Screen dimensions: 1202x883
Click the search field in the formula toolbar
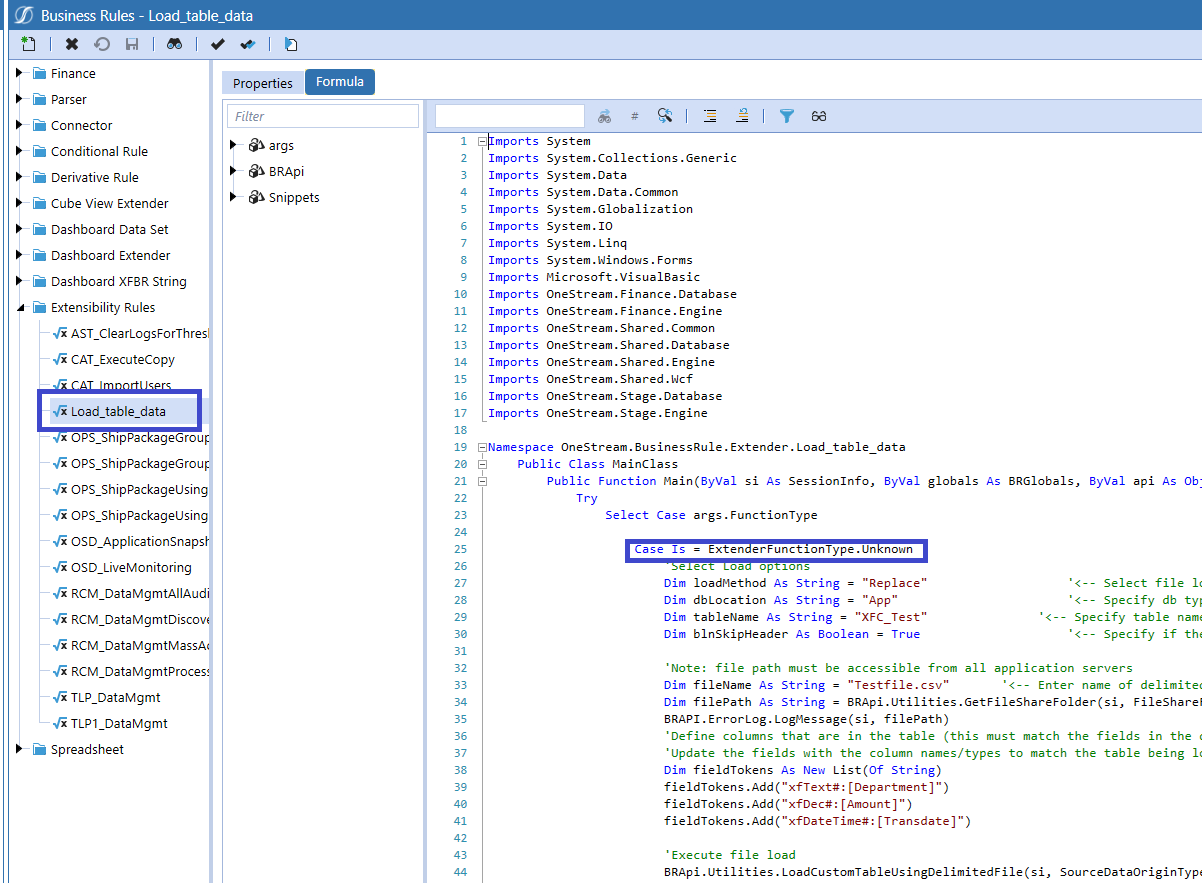510,116
